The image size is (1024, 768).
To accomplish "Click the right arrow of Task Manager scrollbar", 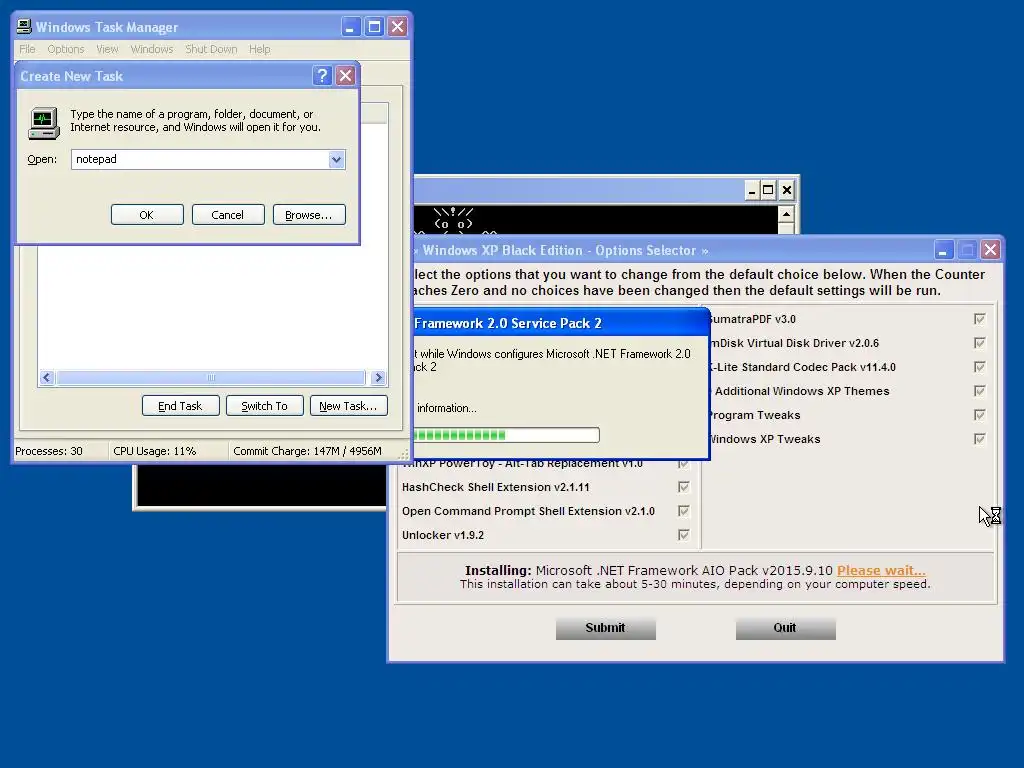I will point(378,377).
